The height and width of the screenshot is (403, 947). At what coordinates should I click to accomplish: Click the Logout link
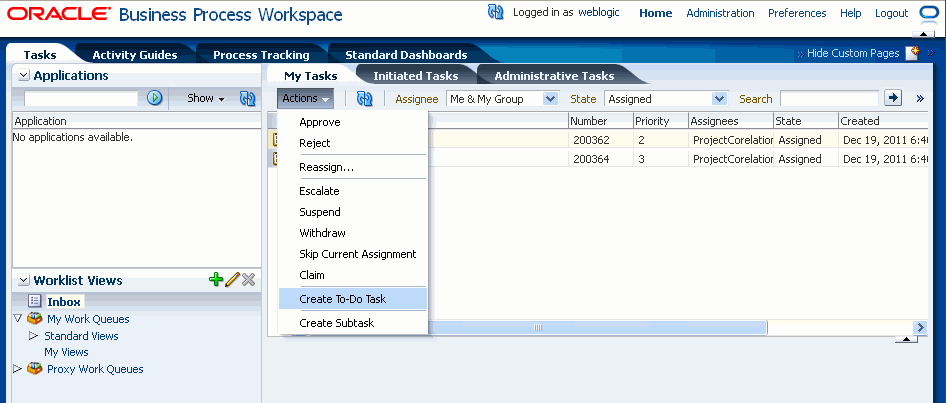[891, 13]
